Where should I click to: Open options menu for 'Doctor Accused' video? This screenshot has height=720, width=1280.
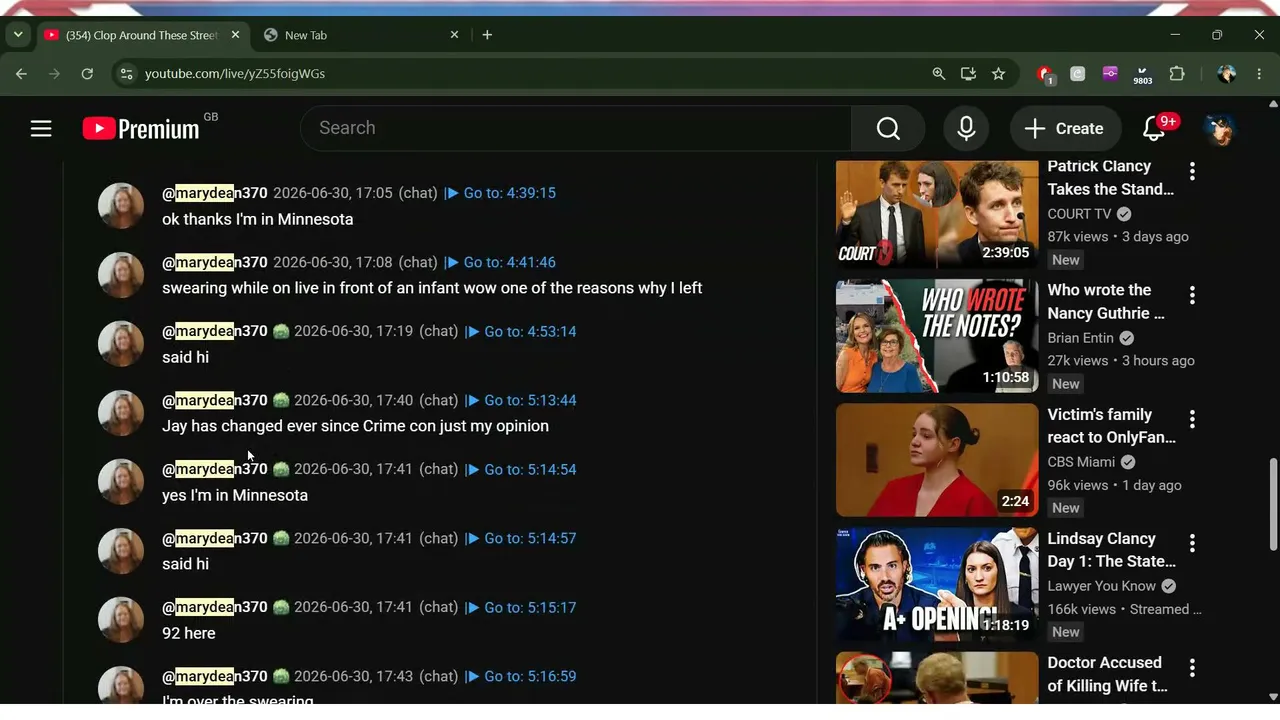(1192, 667)
